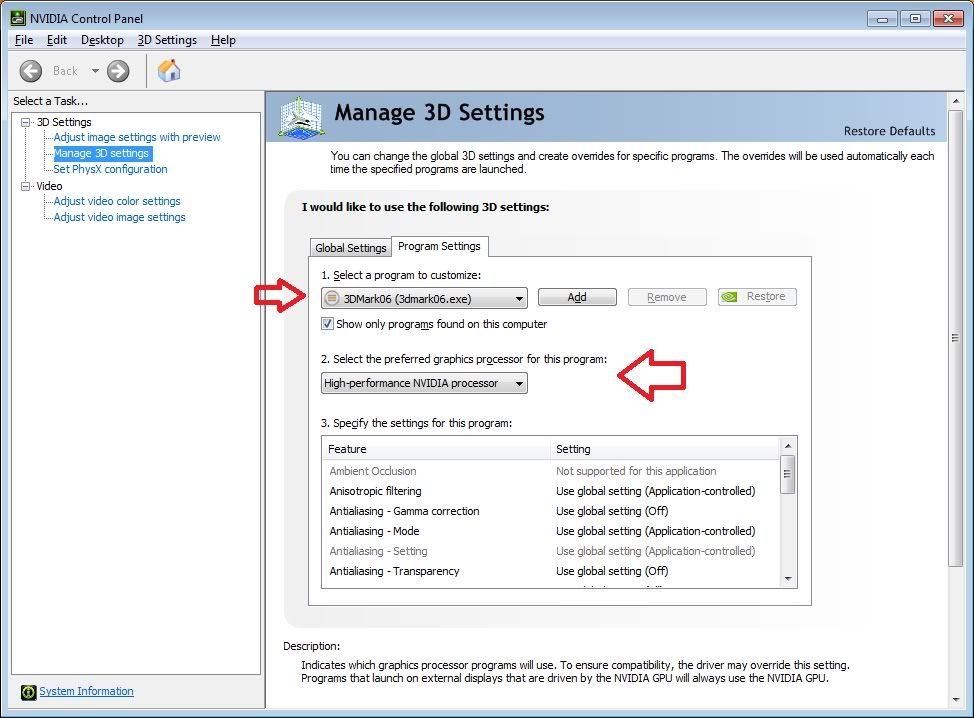Select the Antialiasing - Mode row
The height and width of the screenshot is (718, 974).
click(x=550, y=531)
